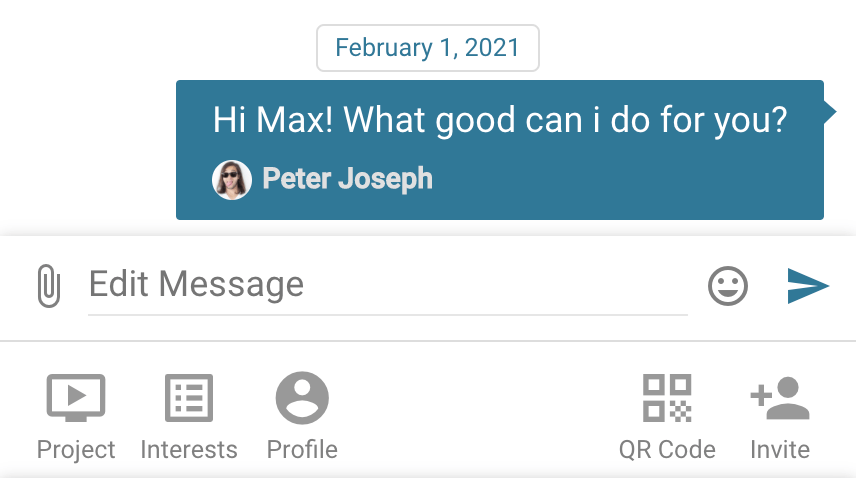Show the QR Code icon
Screen dimensions: 856x478
(667, 398)
